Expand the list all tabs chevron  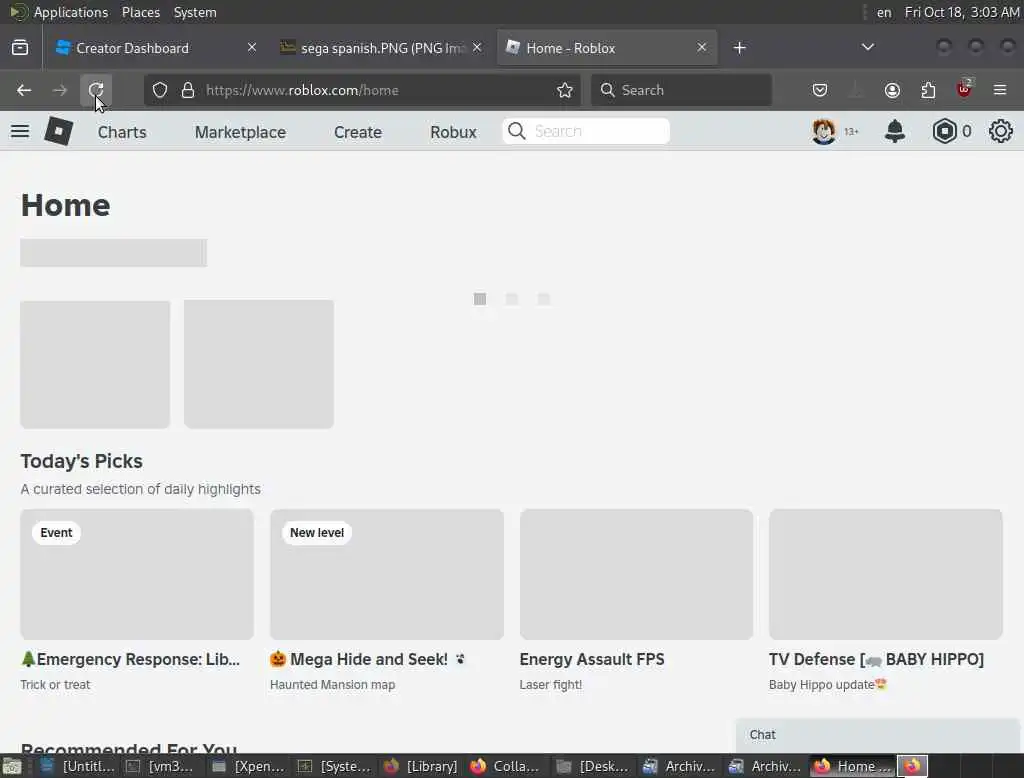coord(867,48)
